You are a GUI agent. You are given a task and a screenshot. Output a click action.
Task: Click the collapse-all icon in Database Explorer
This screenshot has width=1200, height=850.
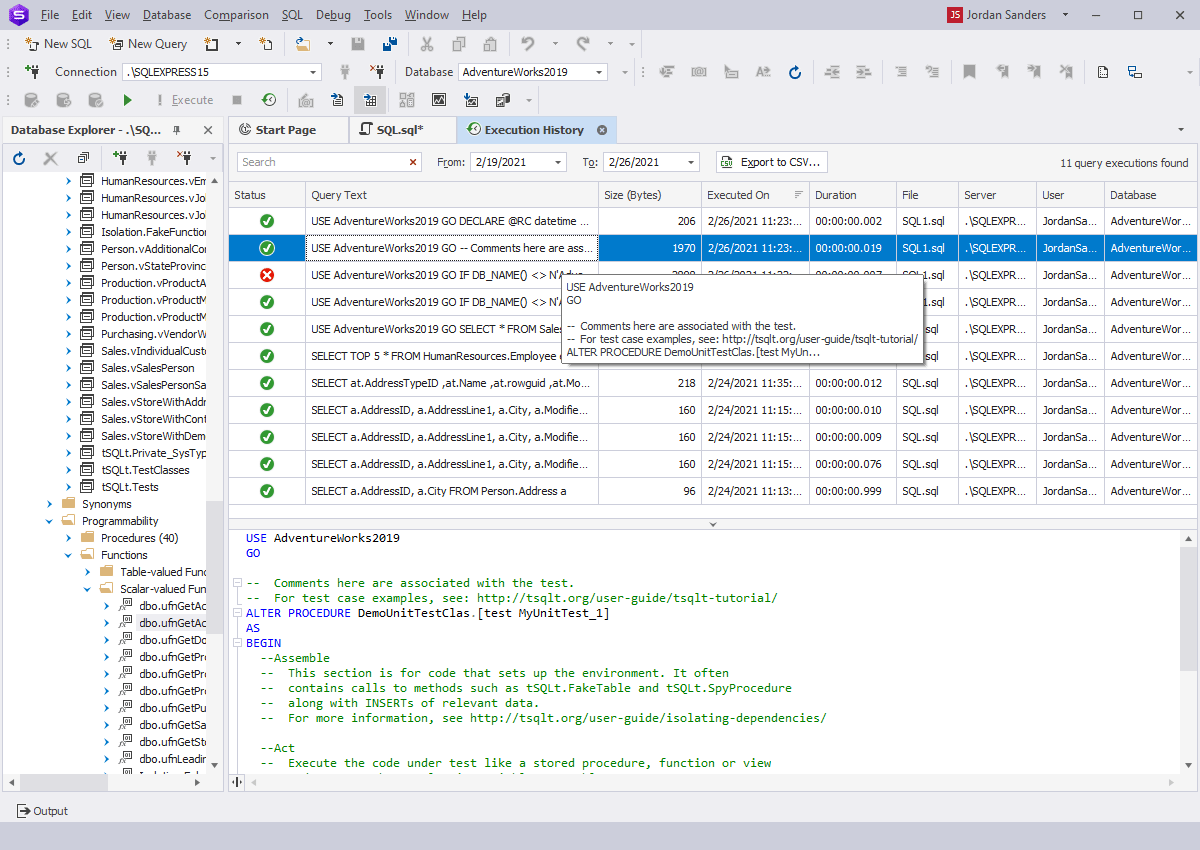coord(83,158)
